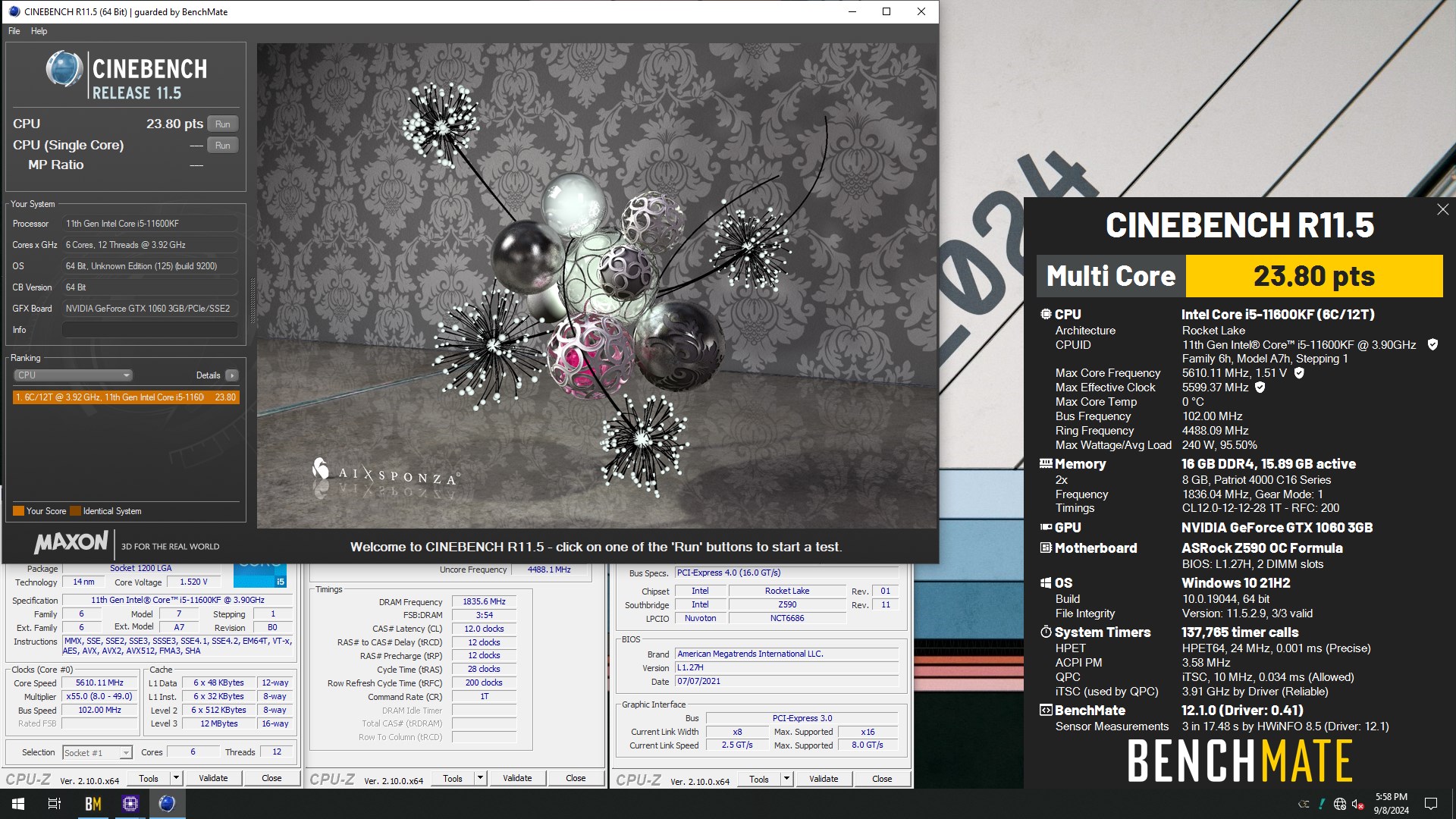Open Socket #1 selection dropdown in CPU-Z
Screen dimensions: 1456x819
tap(98, 752)
